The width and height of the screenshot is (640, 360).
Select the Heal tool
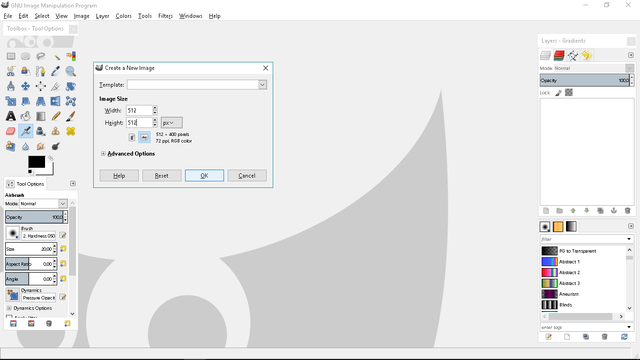tap(71, 131)
